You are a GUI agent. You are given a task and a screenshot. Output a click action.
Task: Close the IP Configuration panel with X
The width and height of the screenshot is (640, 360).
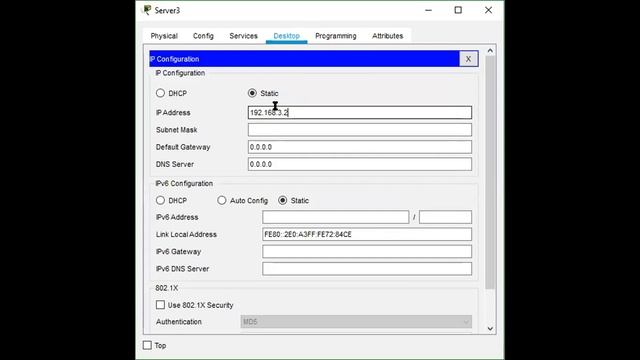pos(468,59)
